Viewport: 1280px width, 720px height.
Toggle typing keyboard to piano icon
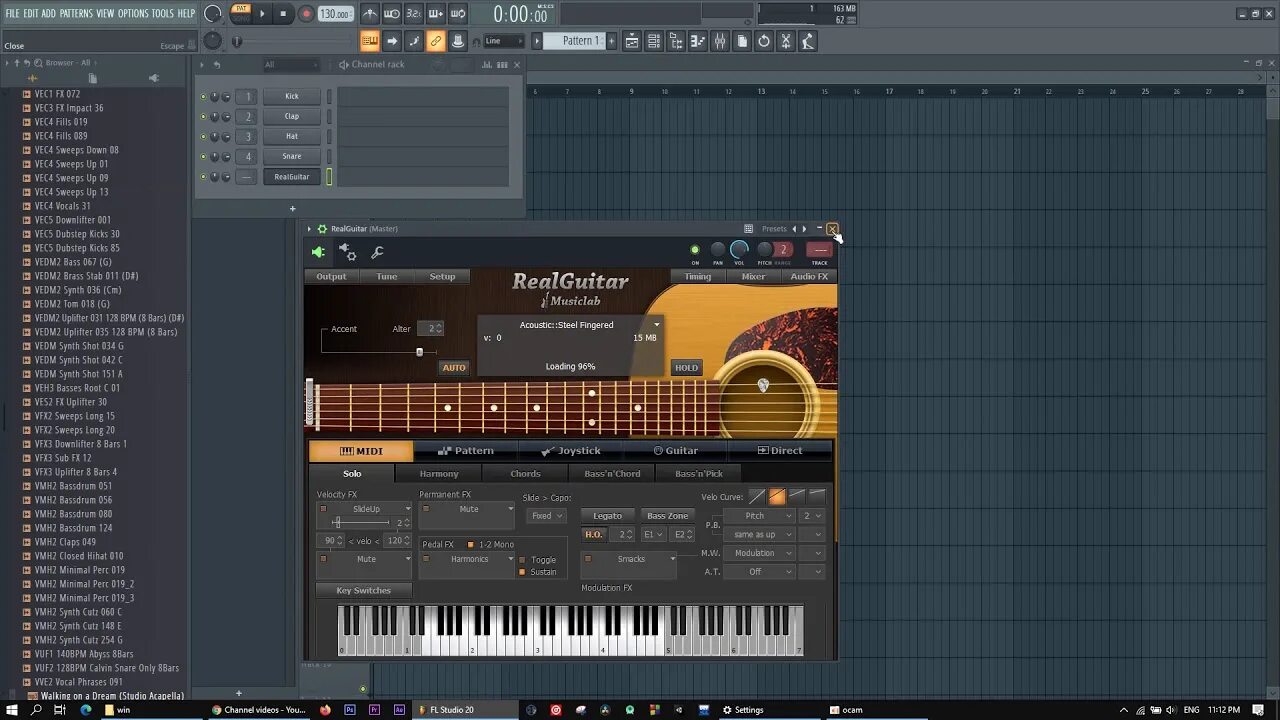click(x=370, y=41)
